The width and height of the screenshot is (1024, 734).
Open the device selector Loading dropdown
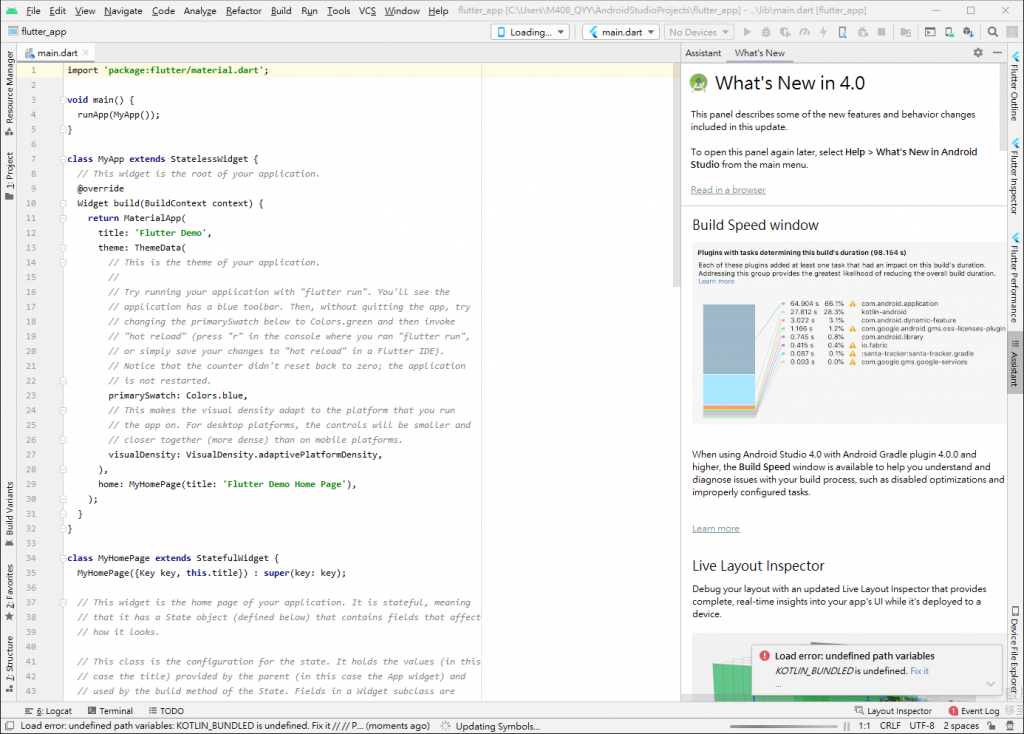pos(530,32)
